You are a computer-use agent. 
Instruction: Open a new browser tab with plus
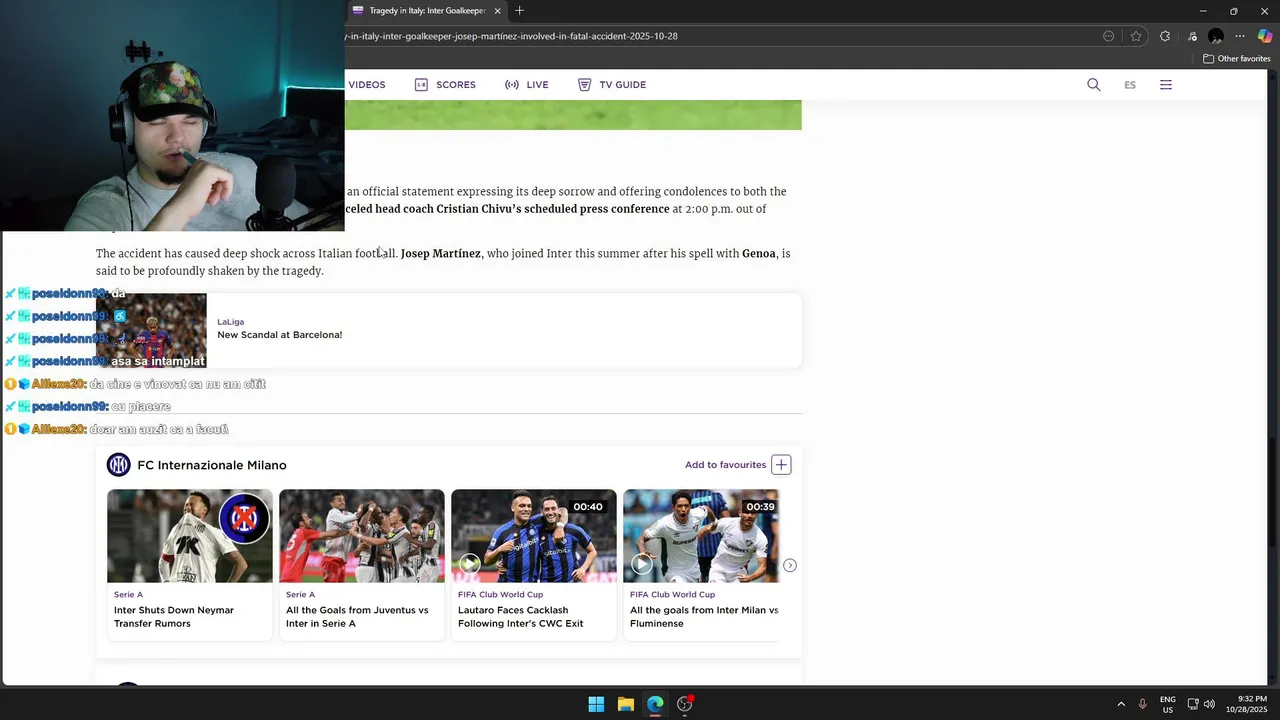click(x=519, y=11)
